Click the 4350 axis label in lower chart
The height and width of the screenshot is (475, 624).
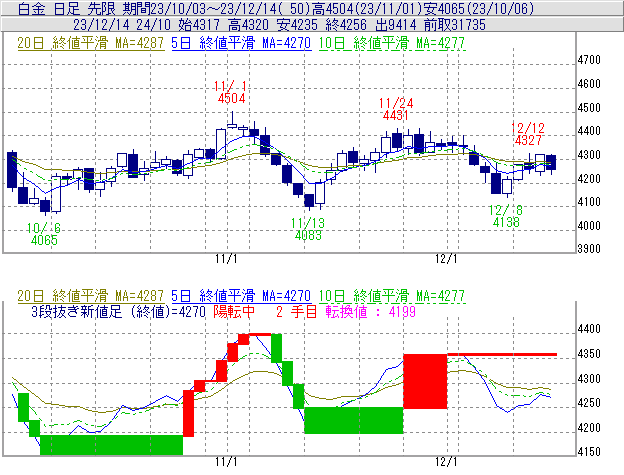click(589, 354)
